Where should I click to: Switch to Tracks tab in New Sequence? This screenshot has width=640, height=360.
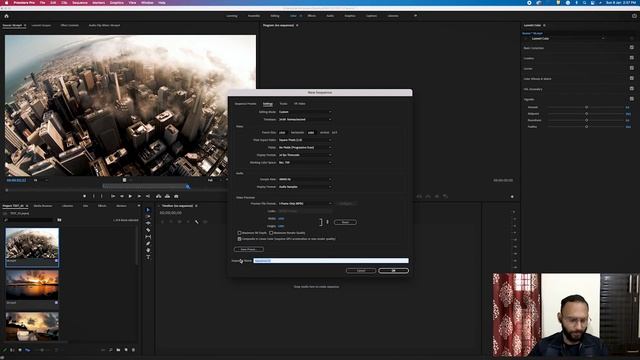(283, 104)
